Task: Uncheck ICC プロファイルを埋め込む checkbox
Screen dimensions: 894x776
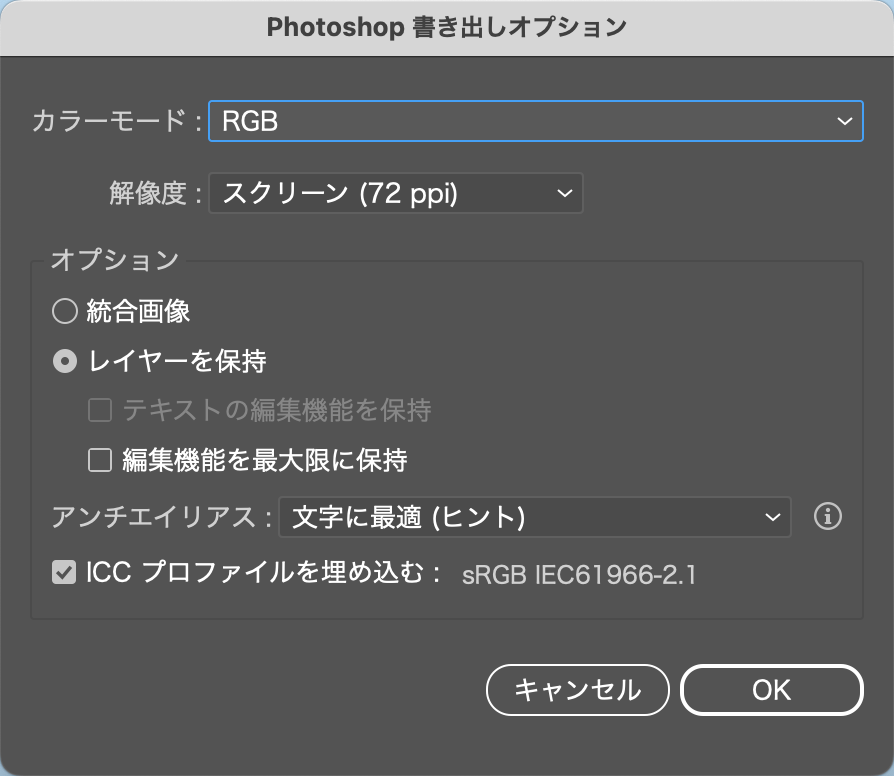Action: (x=64, y=572)
